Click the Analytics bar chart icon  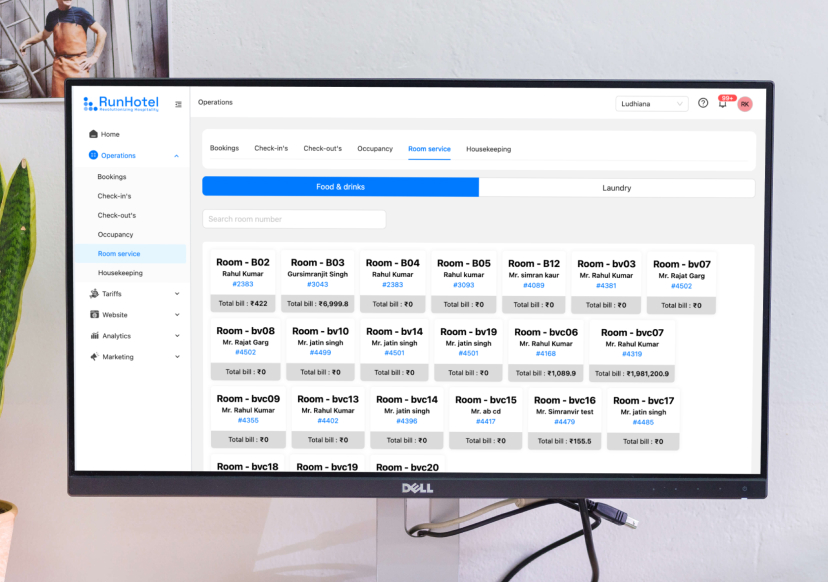coord(95,335)
